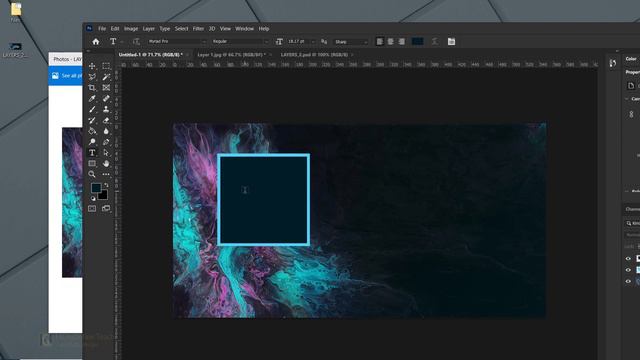Close the Untitled-1 document tab
This screenshot has width=640, height=360.
187,55
